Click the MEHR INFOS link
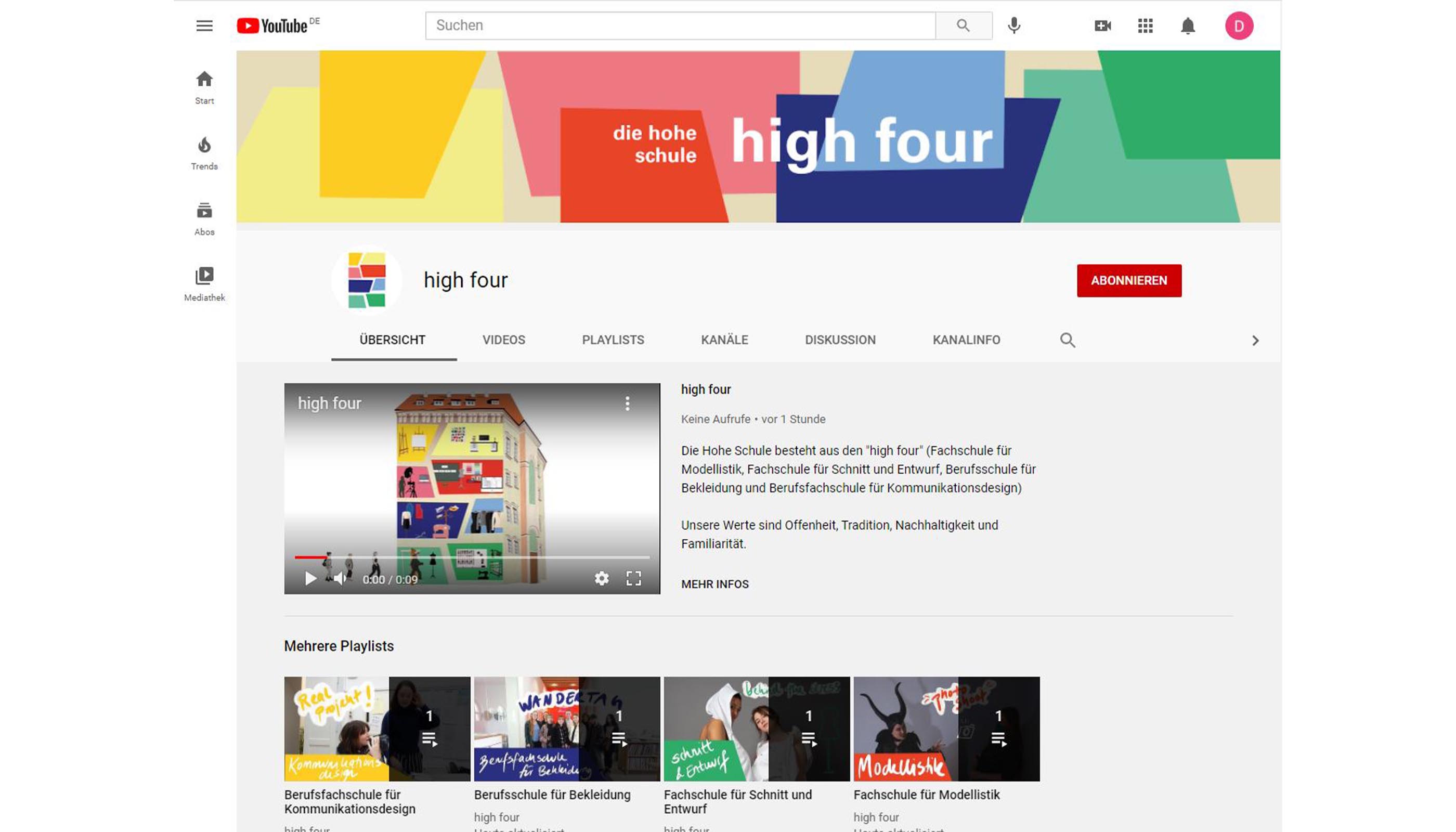Screen dimensions: 1456x832 714,584
